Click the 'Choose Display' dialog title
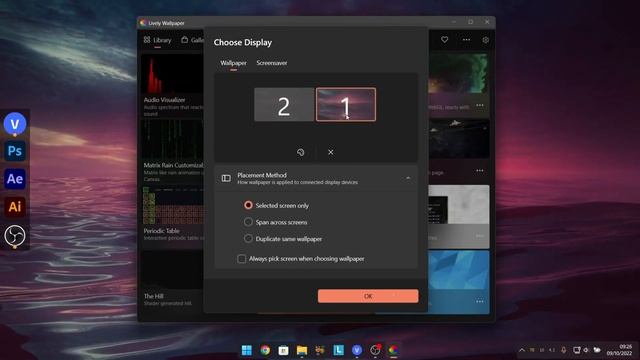 tap(243, 42)
